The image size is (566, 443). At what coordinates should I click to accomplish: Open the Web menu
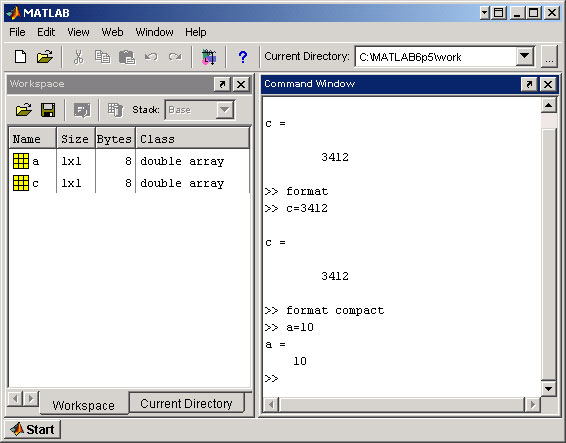[112, 32]
